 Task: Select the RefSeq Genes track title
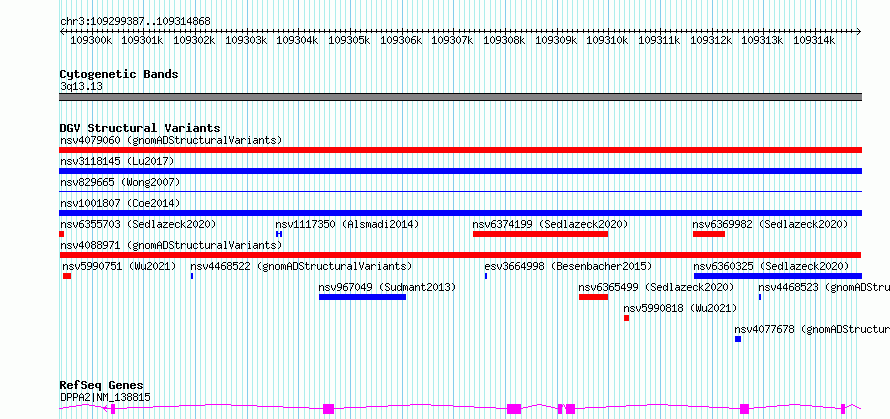tap(101, 386)
